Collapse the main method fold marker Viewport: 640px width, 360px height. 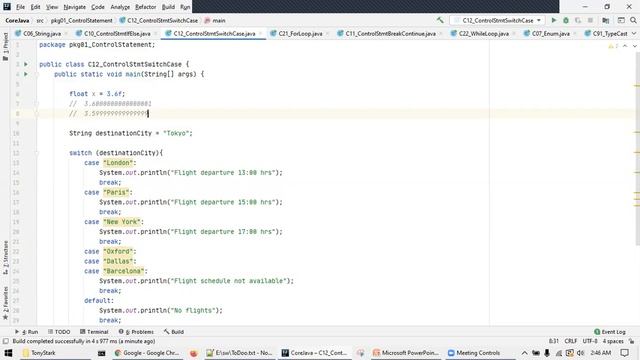[36, 74]
